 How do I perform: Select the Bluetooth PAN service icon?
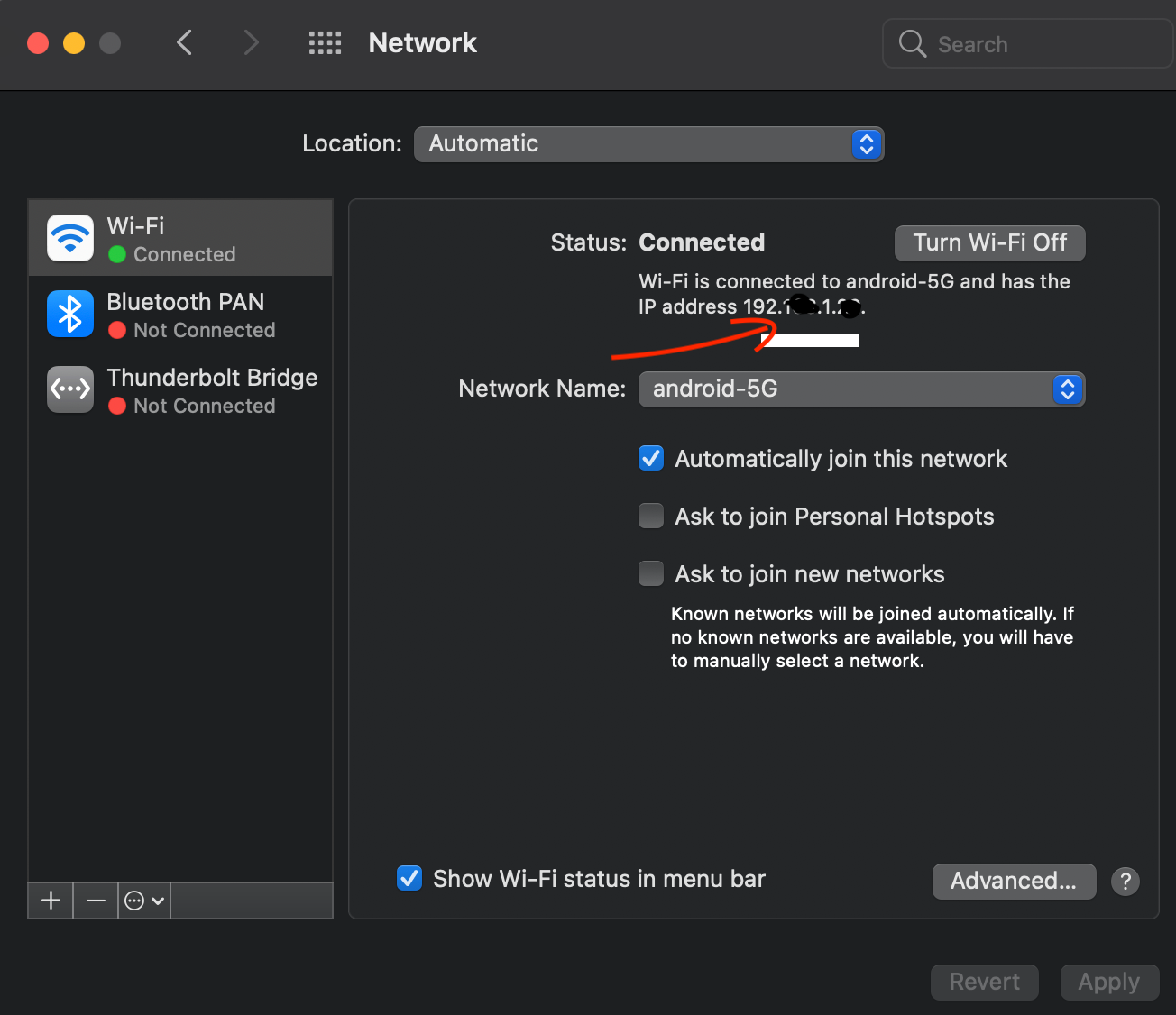click(70, 314)
